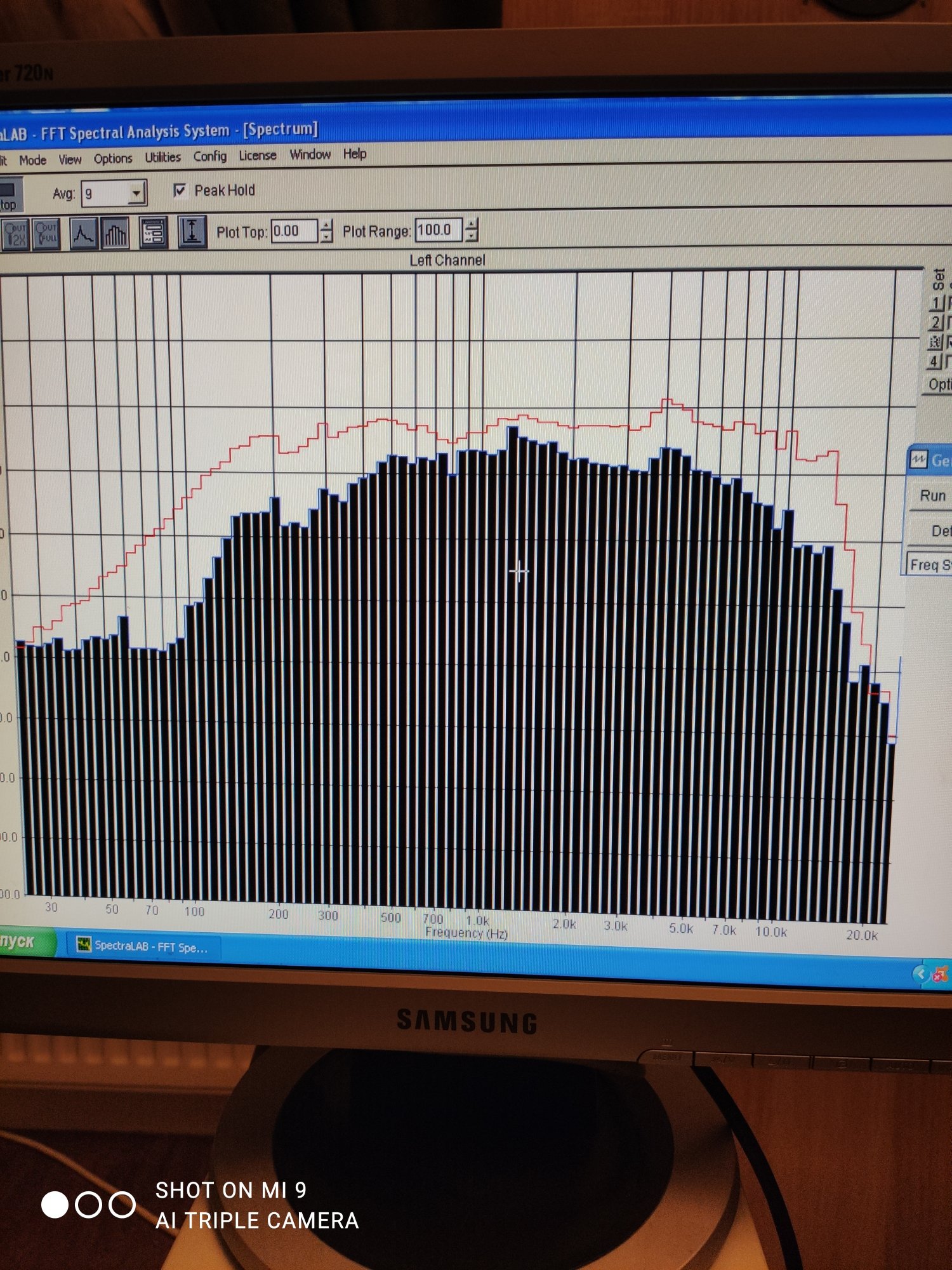Decrease Plot Top with down arrow
The height and width of the screenshot is (1270, 952).
326,237
